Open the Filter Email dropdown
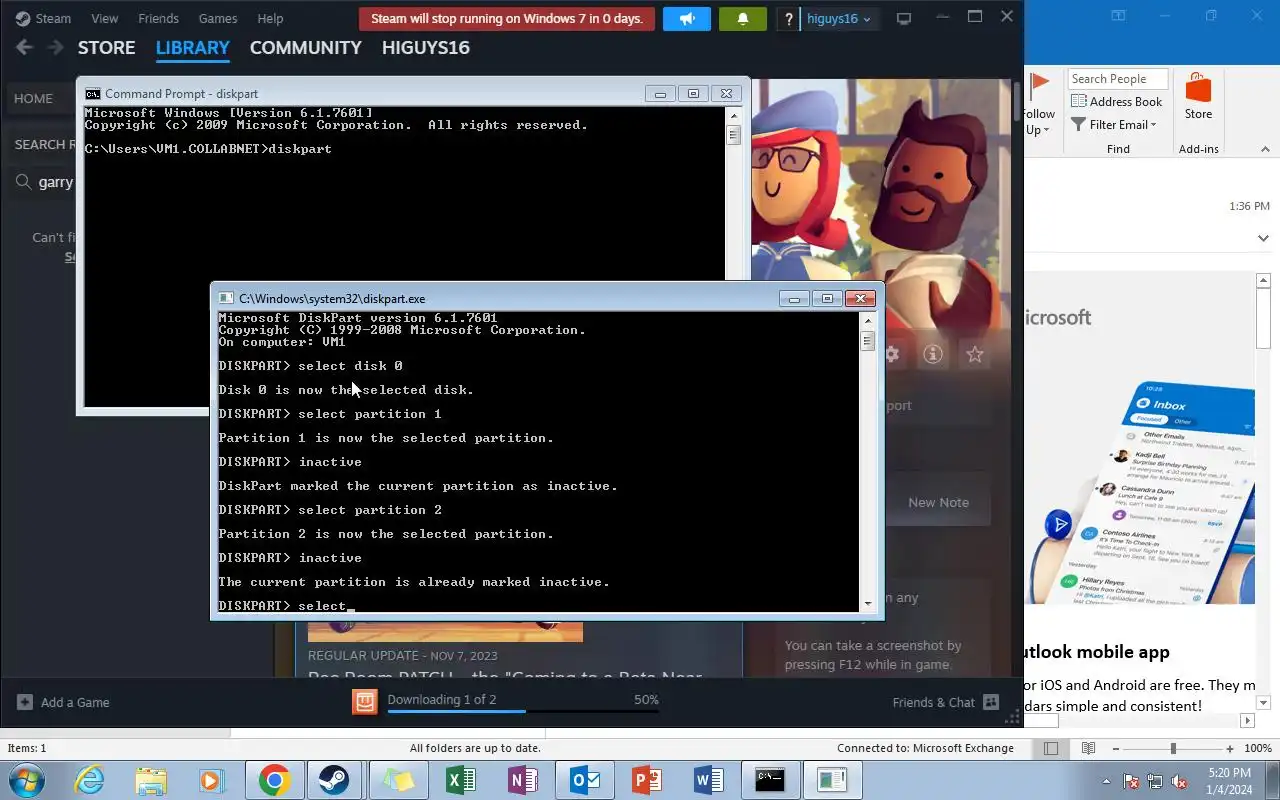Image resolution: width=1280 pixels, height=800 pixels. click(1114, 125)
